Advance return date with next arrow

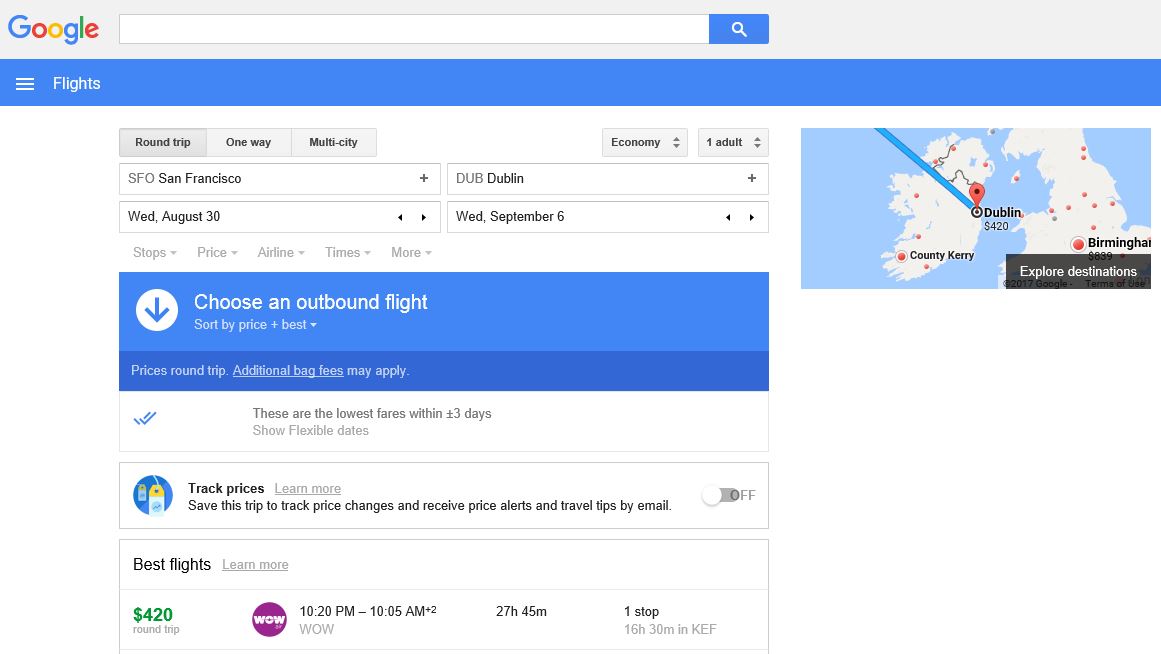(752, 217)
